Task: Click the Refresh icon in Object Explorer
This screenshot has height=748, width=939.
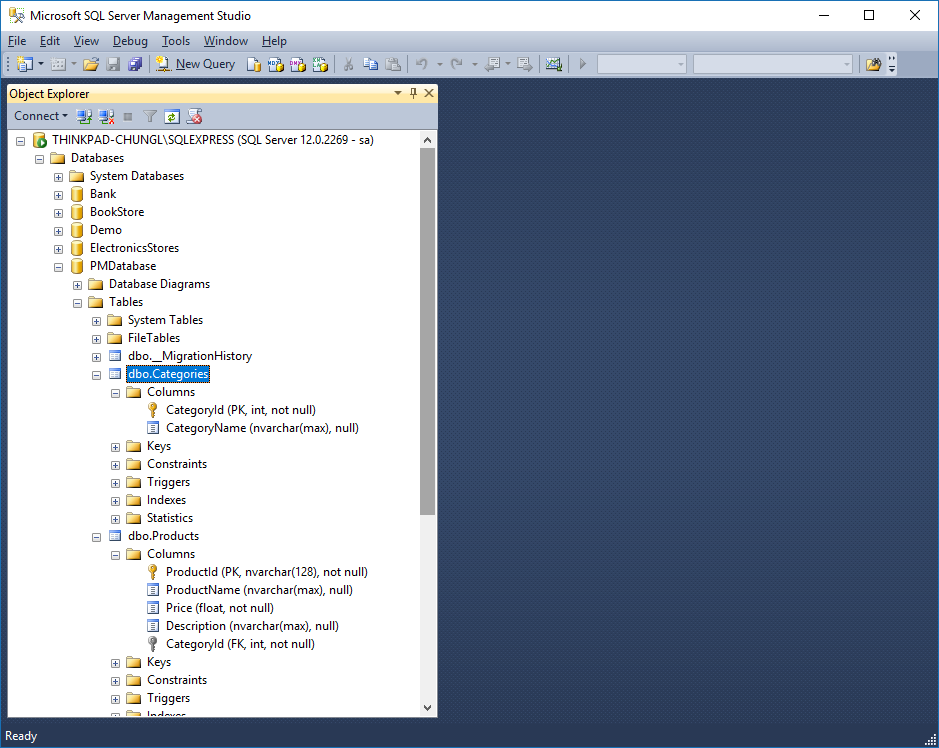Action: point(172,117)
